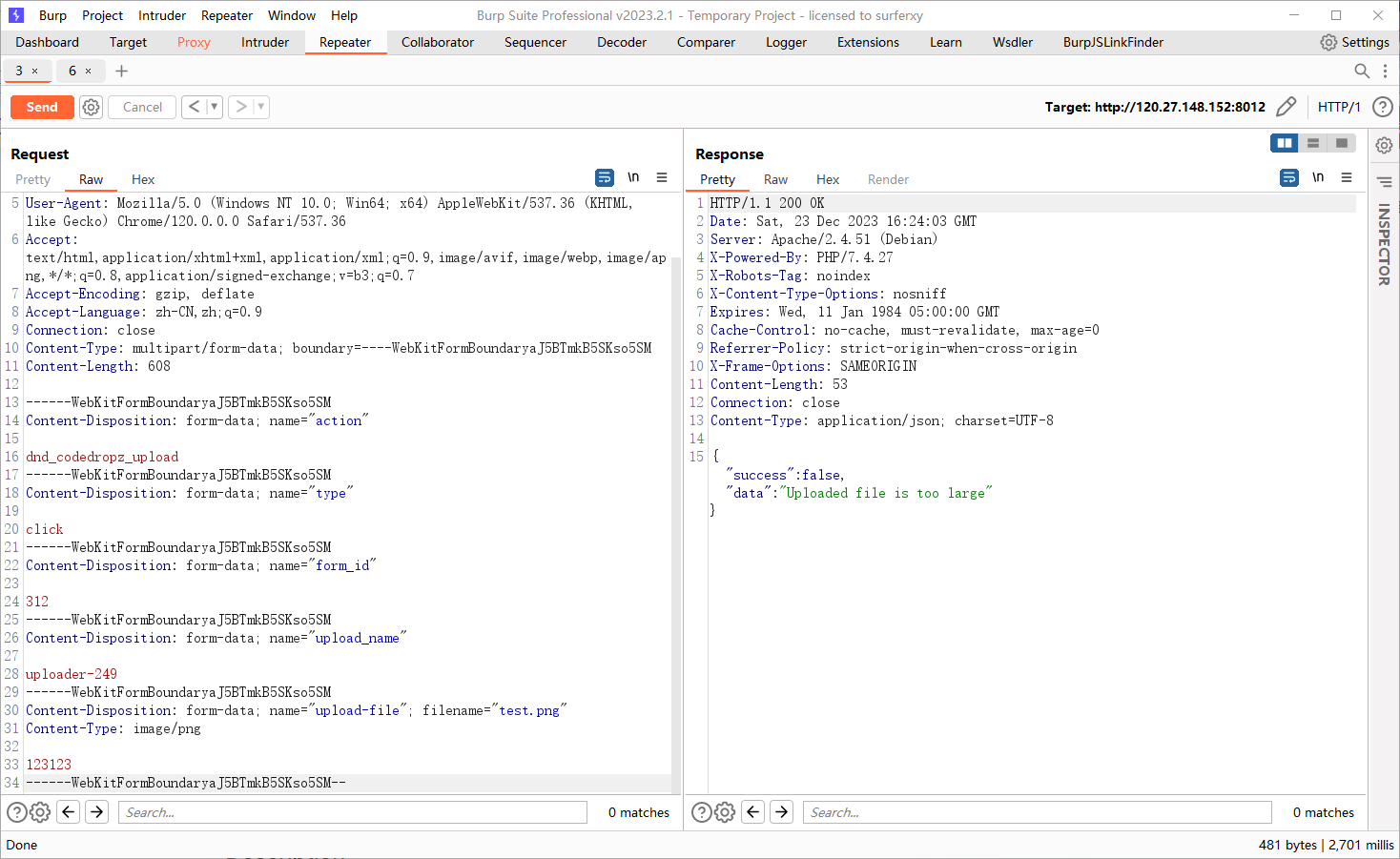Open response search settings gear
This screenshot has width=1400, height=859.
725,812
